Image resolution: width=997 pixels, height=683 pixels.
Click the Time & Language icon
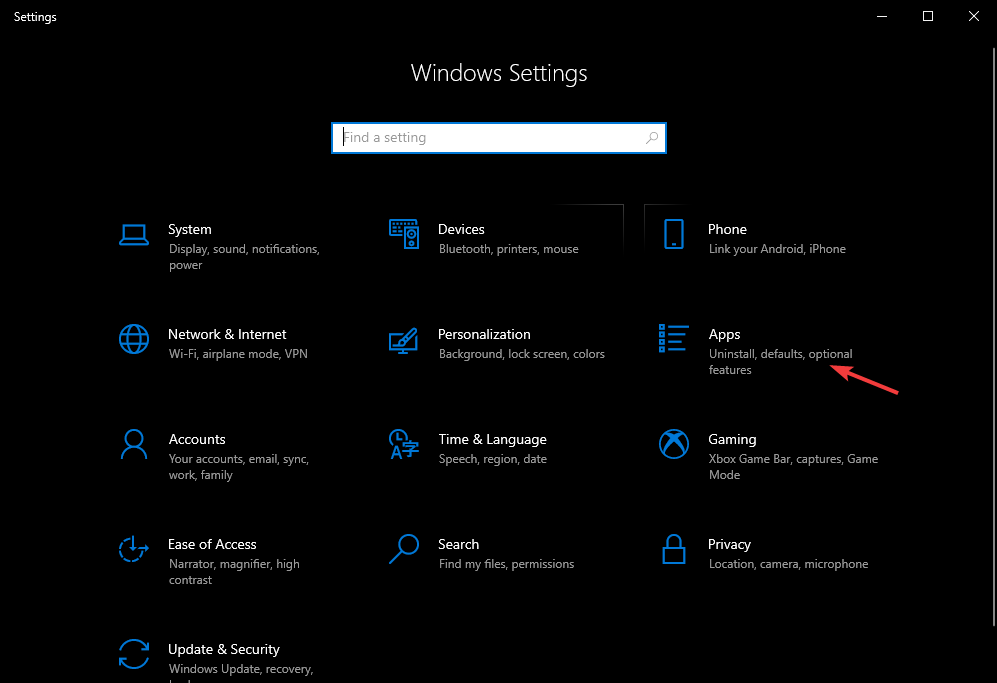click(x=404, y=444)
